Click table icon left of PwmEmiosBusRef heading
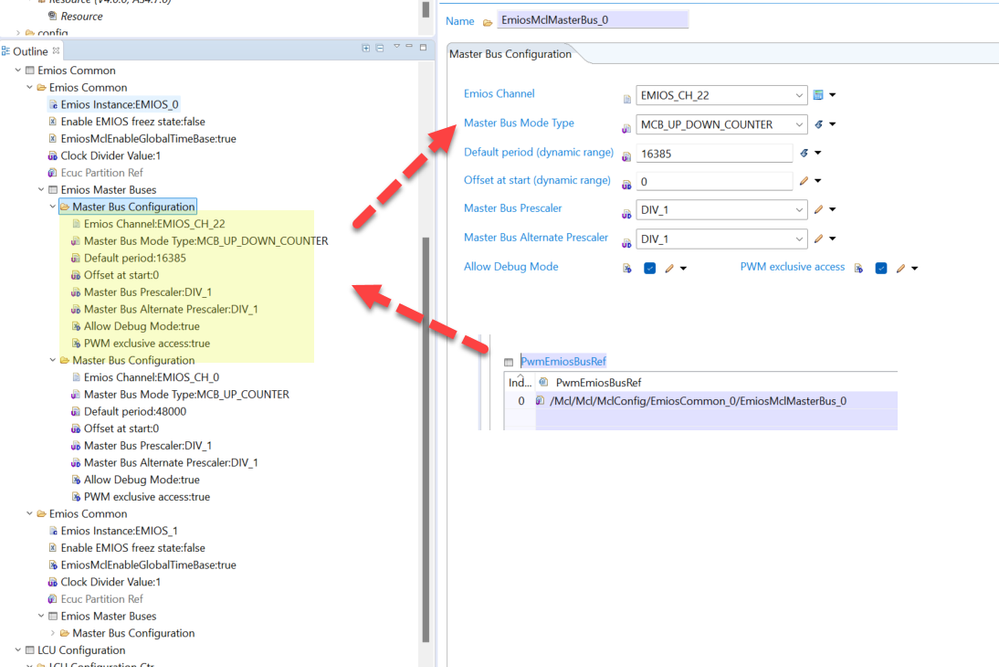The height and width of the screenshot is (667, 999). (x=508, y=362)
